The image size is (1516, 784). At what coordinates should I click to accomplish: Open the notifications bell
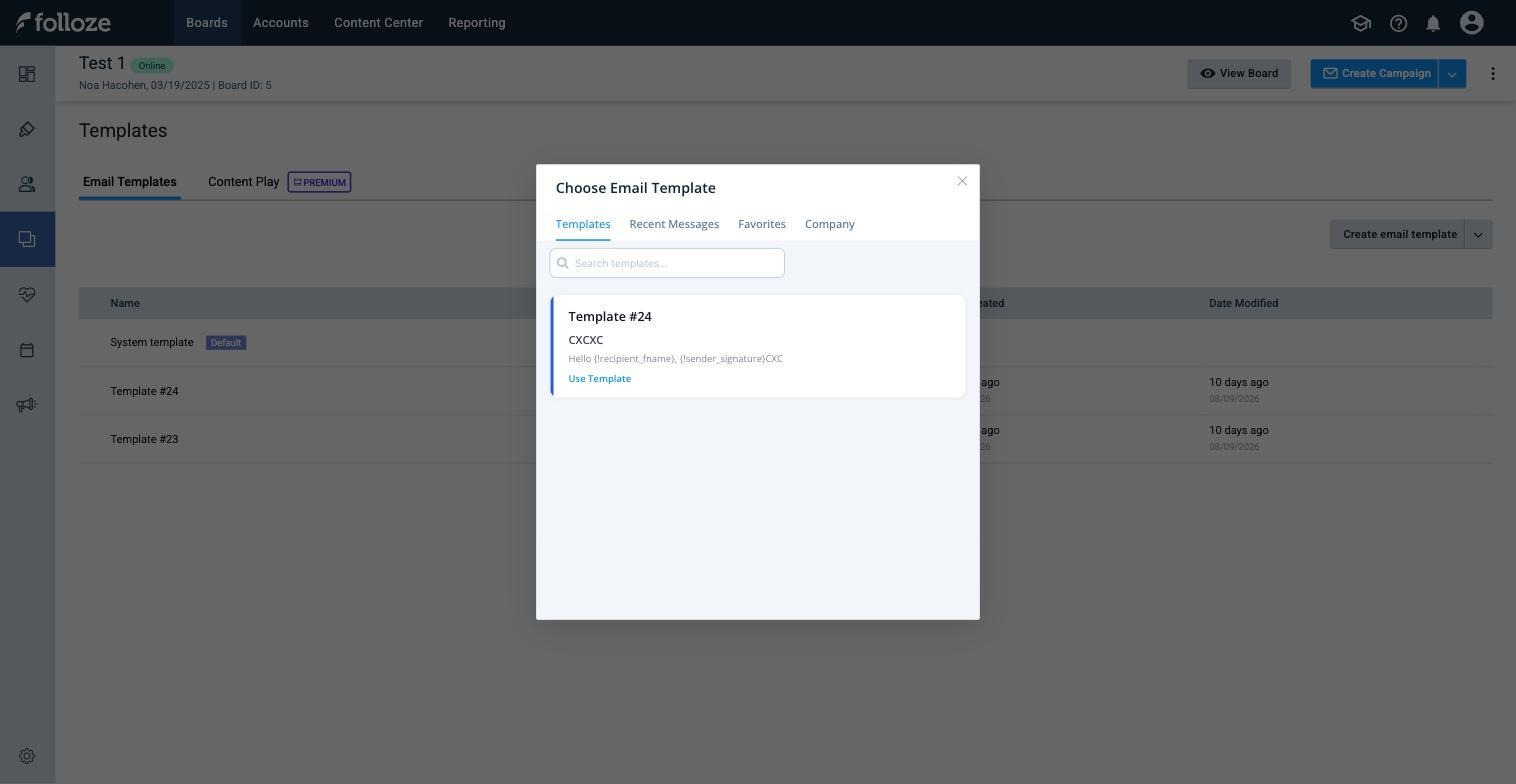1433,23
